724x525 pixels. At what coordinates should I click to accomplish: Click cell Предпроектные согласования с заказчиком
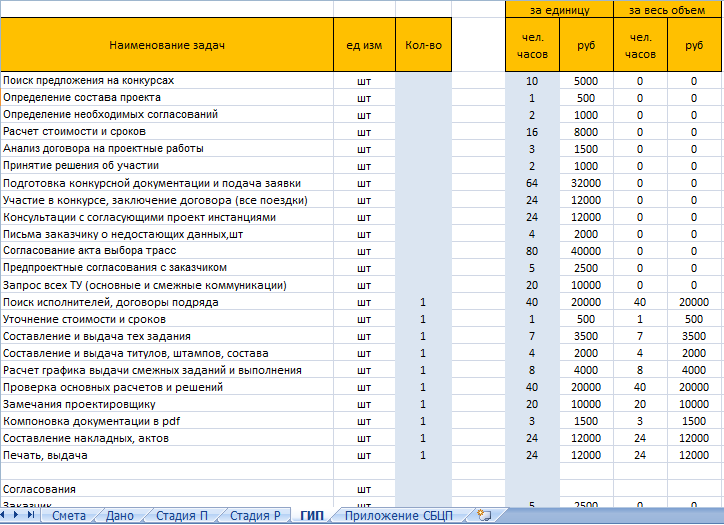[167, 268]
